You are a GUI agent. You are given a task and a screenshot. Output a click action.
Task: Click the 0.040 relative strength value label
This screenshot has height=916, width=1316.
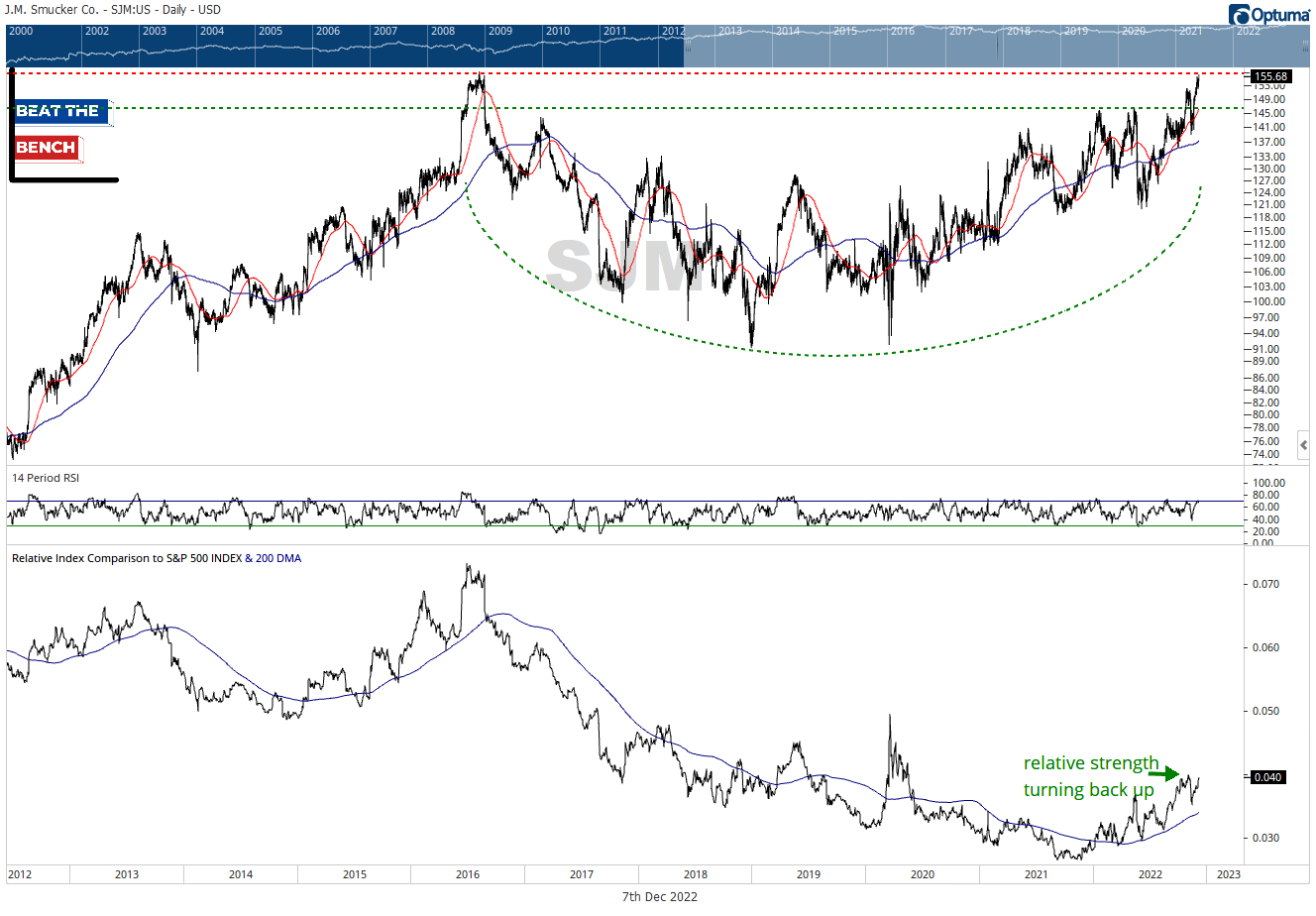pos(1268,777)
